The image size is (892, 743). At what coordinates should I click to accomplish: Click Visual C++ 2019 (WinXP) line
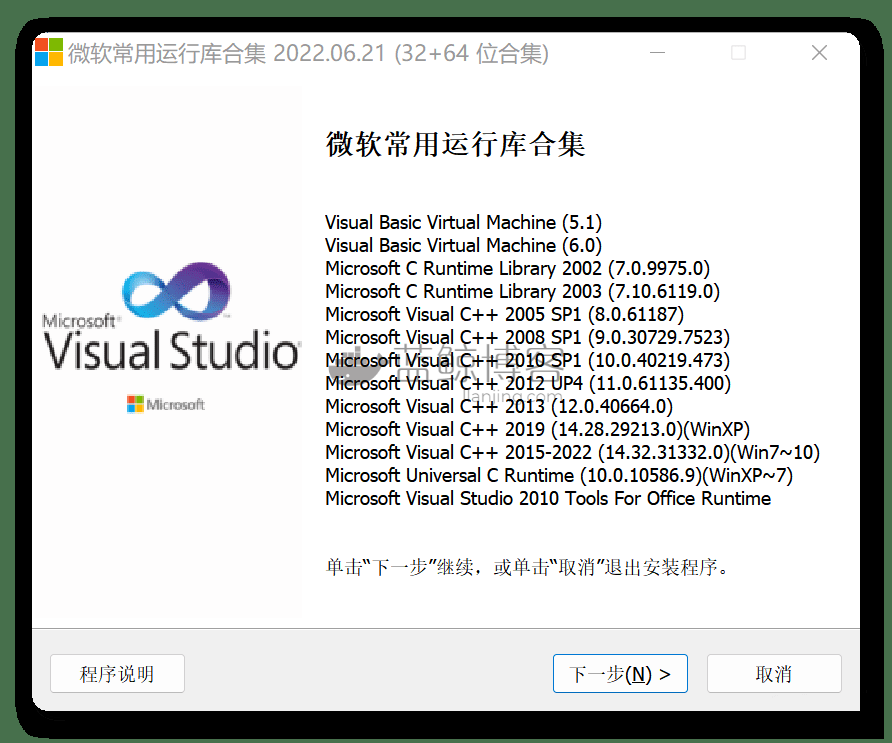coord(538,430)
